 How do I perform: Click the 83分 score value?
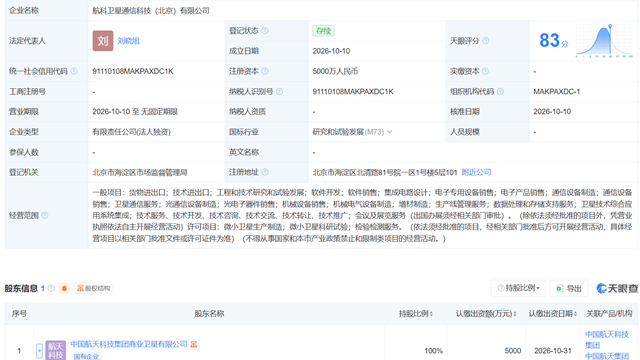[553, 40]
